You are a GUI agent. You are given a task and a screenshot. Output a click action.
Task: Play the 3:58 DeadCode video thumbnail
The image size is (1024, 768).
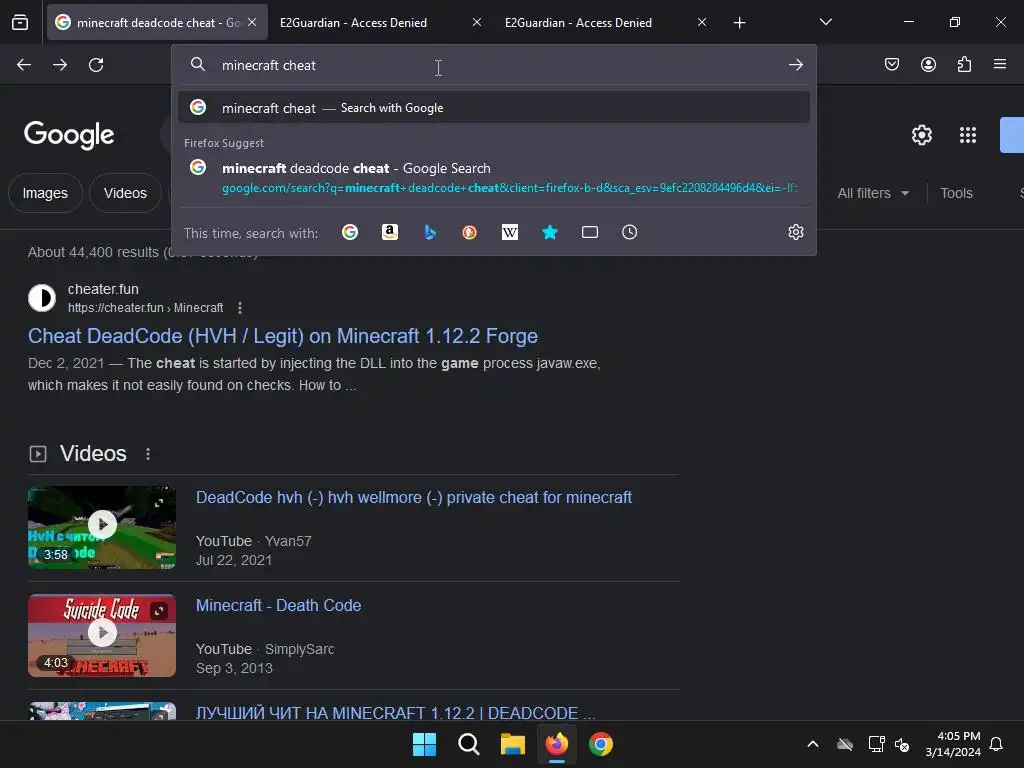102,528
